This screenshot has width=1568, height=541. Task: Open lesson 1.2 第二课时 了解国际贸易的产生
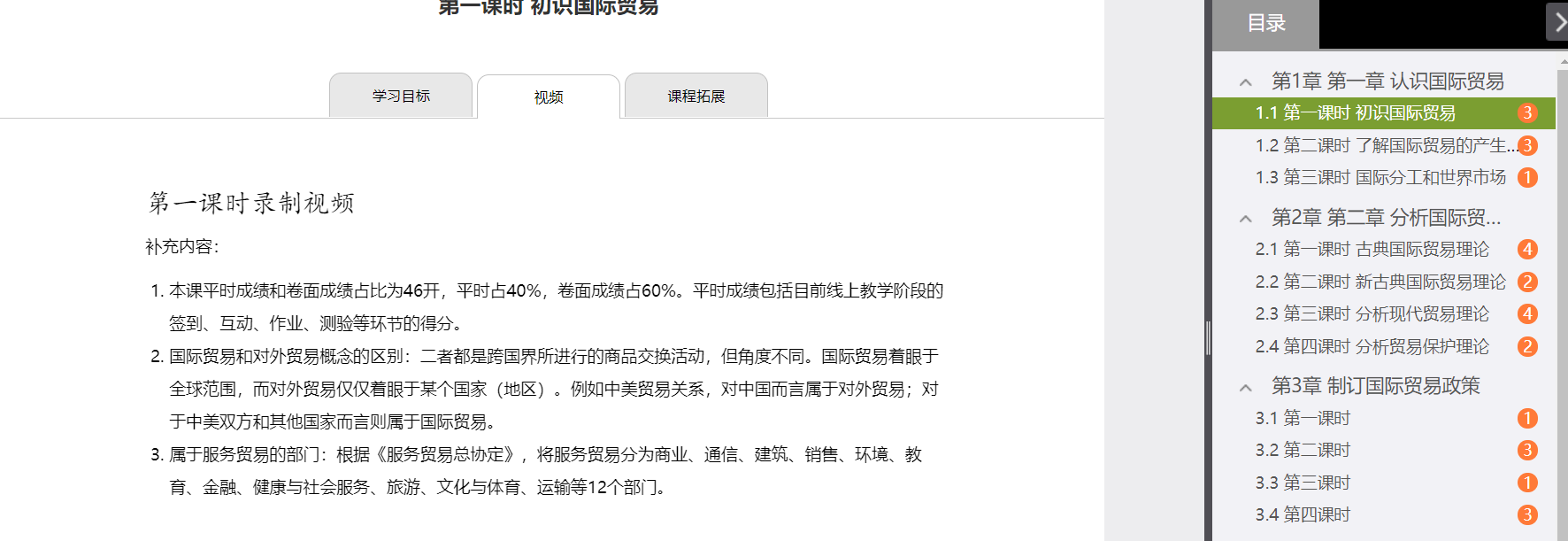click(x=1384, y=146)
